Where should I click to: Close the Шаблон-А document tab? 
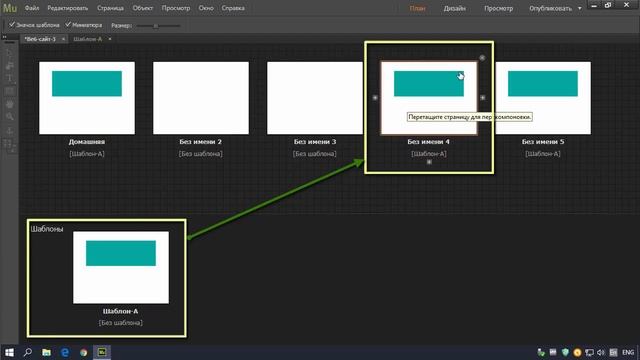110,39
